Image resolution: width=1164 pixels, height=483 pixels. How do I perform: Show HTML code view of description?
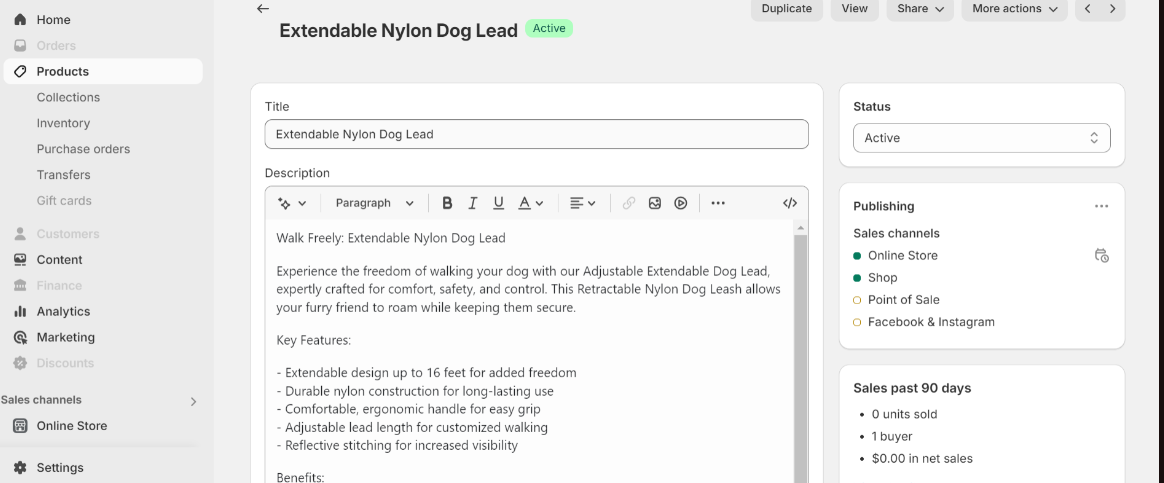coord(790,203)
